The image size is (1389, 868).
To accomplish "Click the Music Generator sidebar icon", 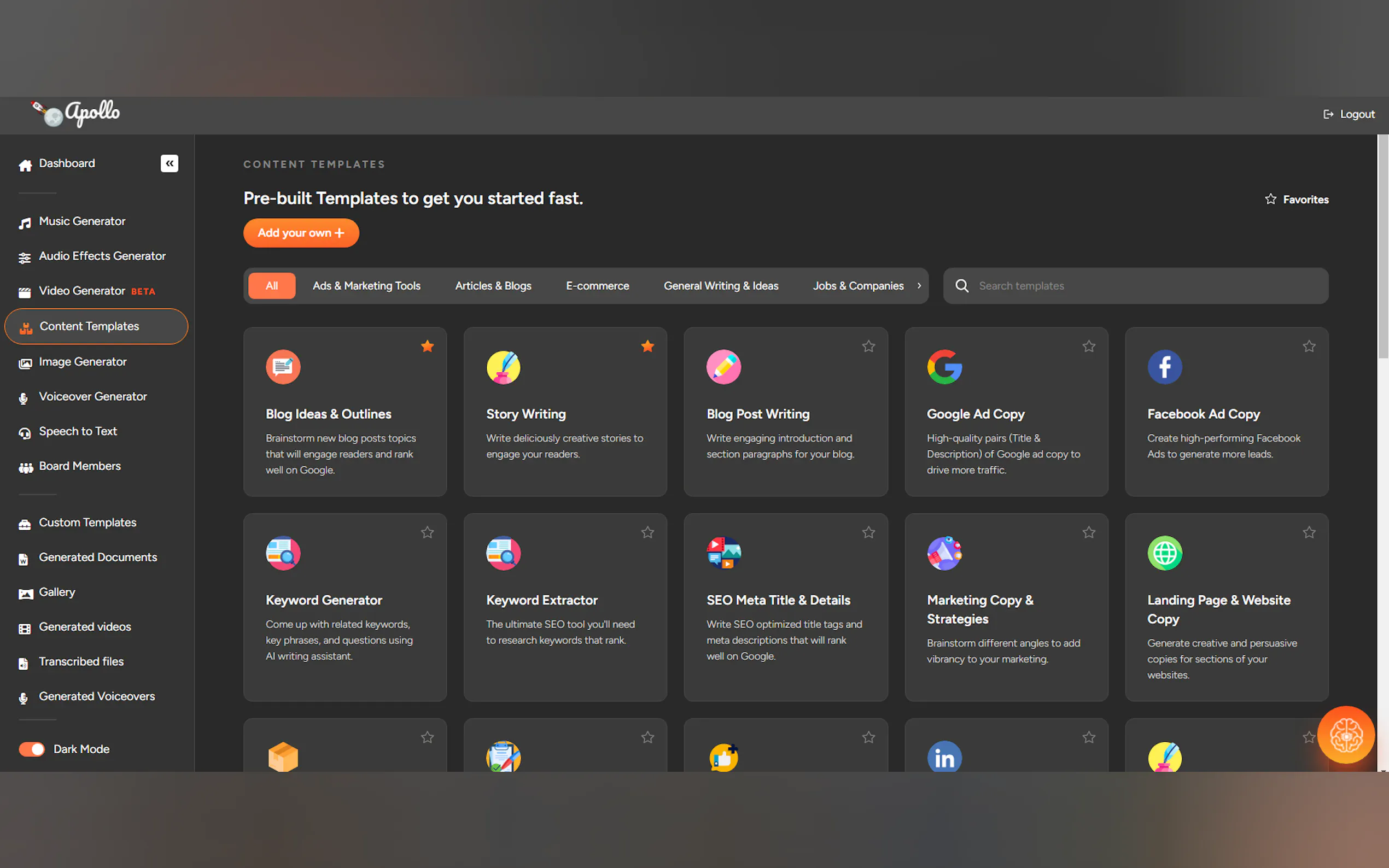I will (25, 223).
